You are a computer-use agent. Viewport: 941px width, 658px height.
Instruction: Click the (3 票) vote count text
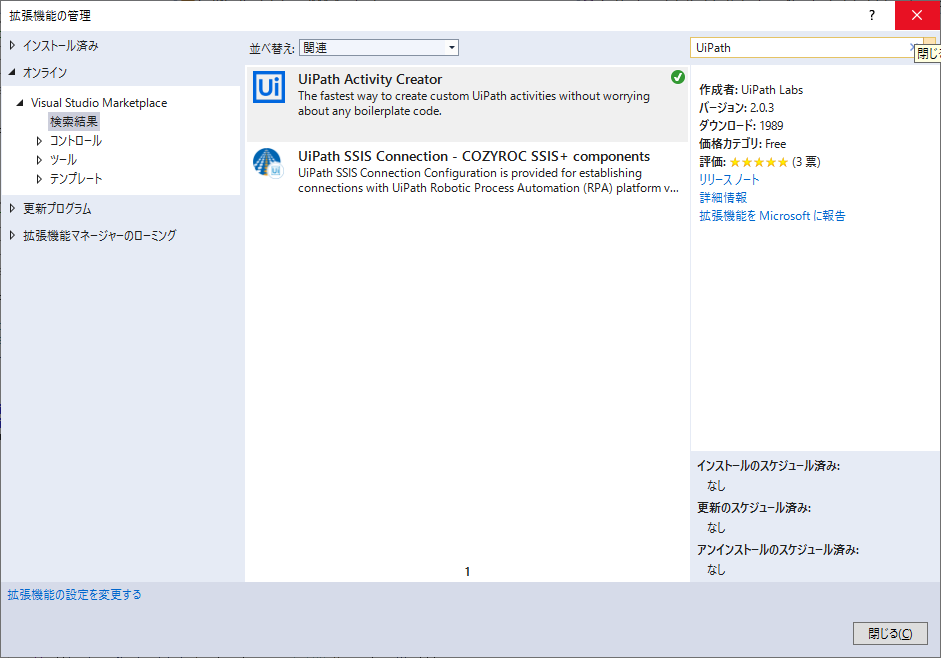coord(806,162)
